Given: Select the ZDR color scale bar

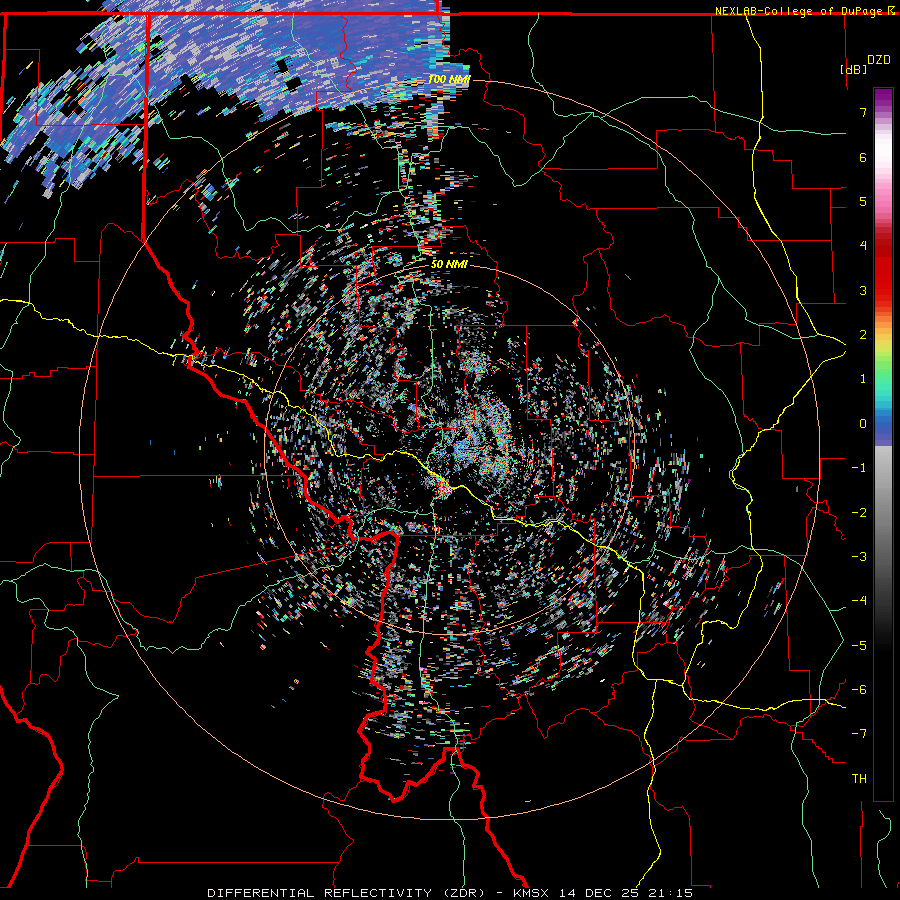Looking at the screenshot, I should click(x=883, y=444).
